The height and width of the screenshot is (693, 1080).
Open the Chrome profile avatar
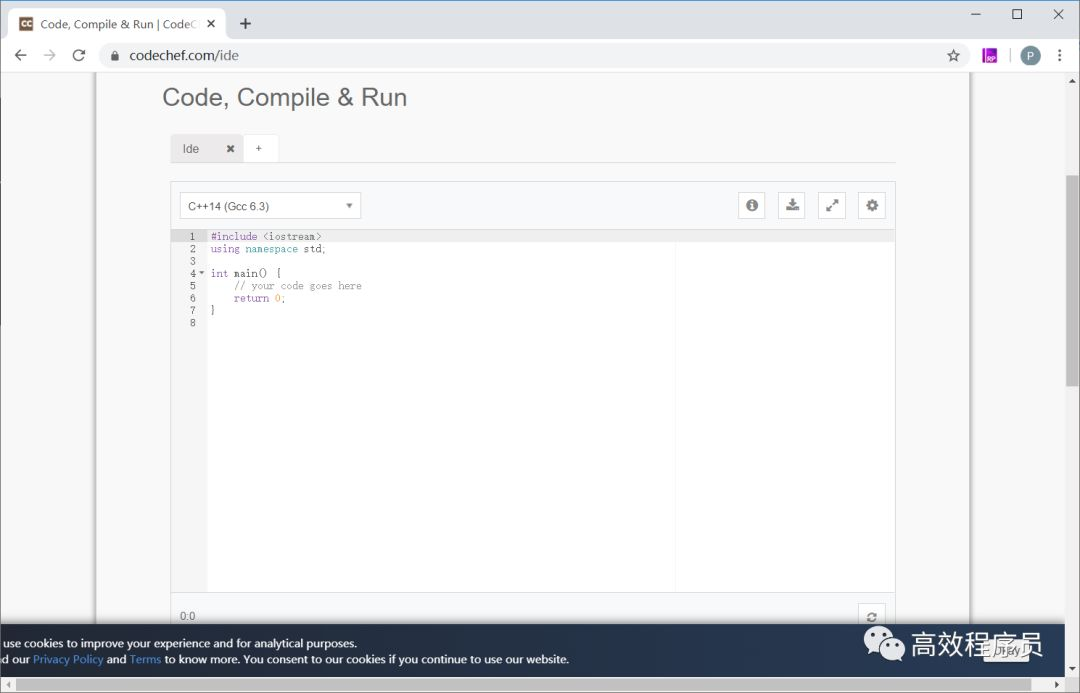tap(1030, 56)
